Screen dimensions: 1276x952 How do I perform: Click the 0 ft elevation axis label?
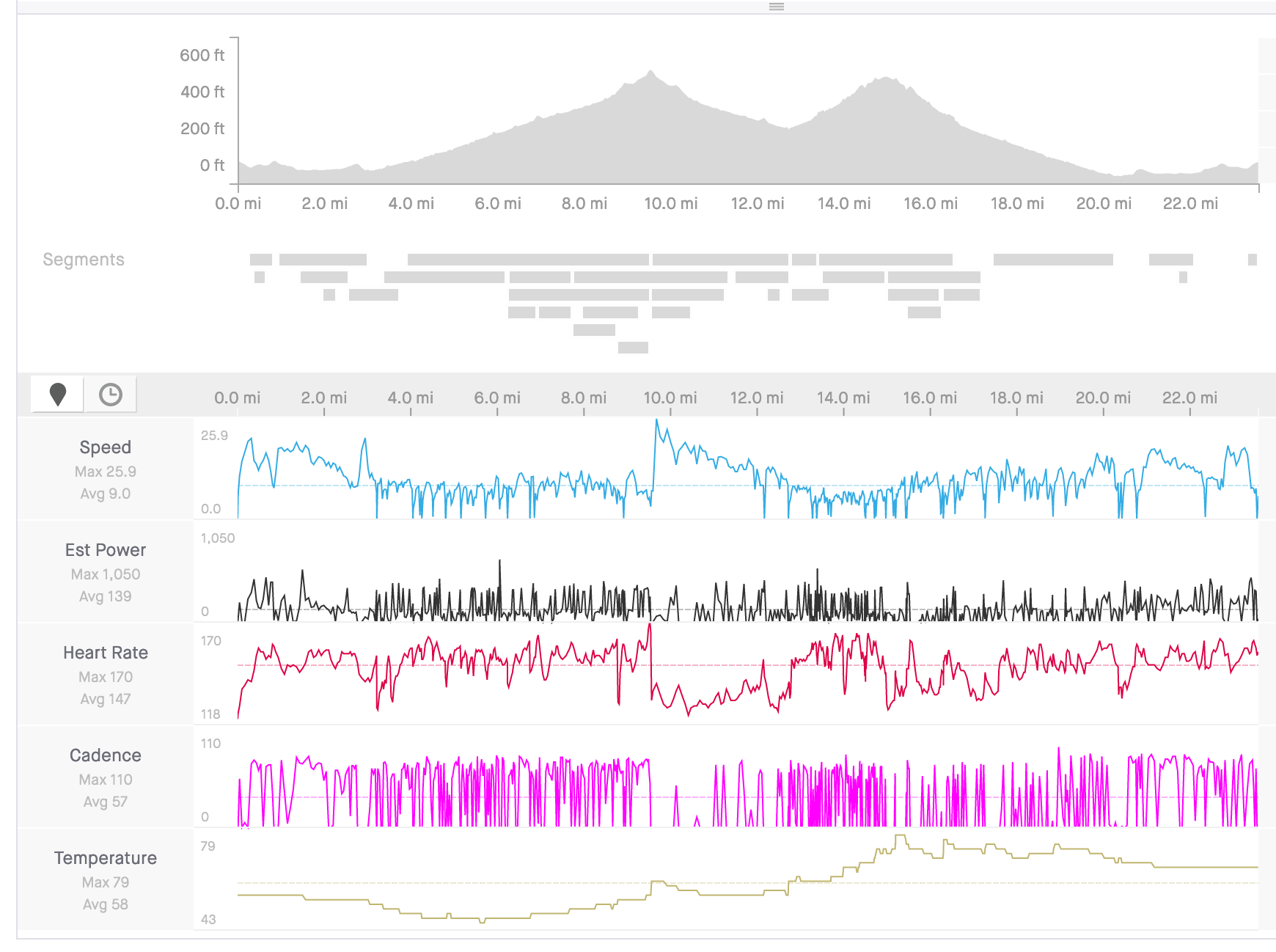213,166
